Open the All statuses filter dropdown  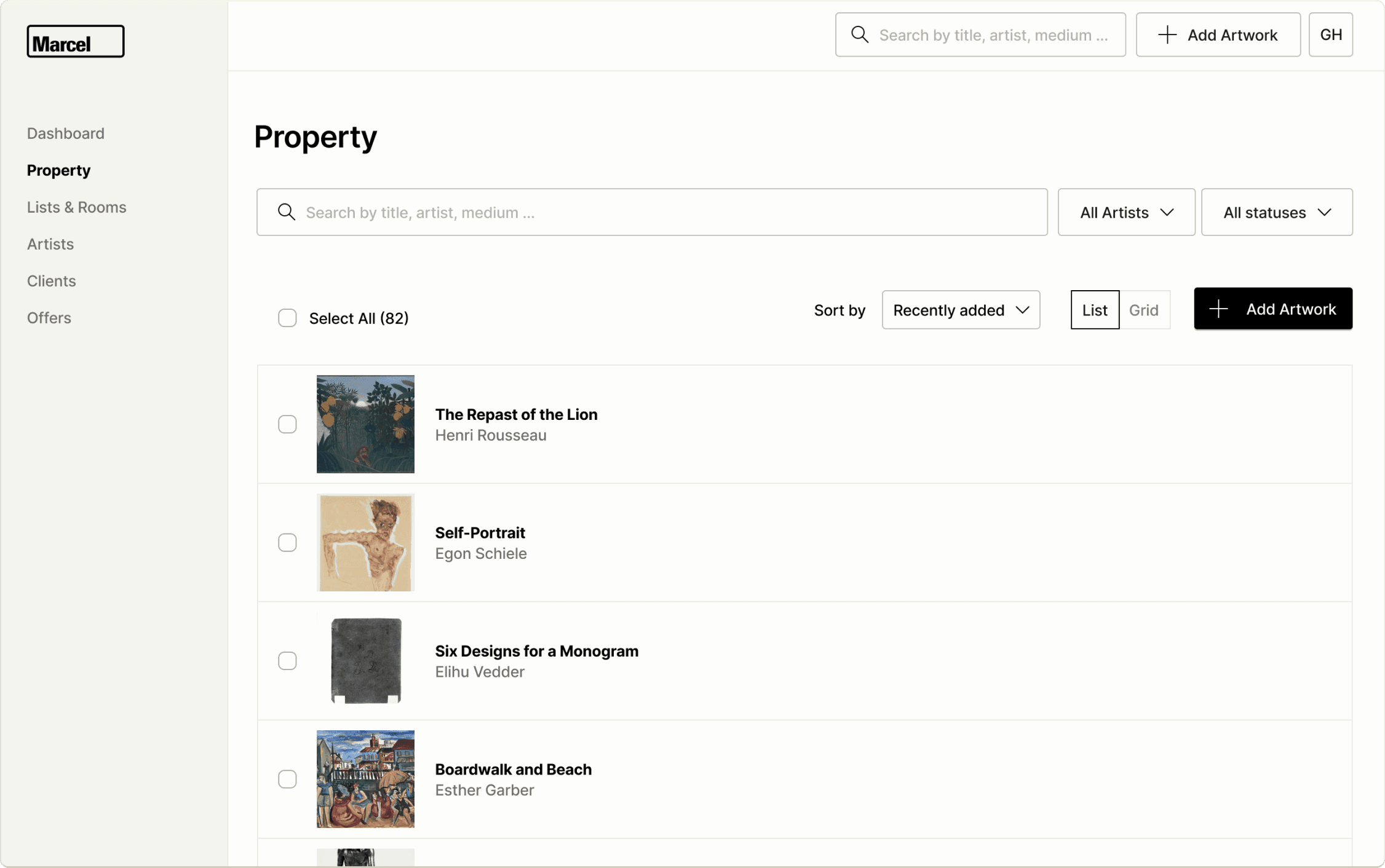click(1277, 212)
